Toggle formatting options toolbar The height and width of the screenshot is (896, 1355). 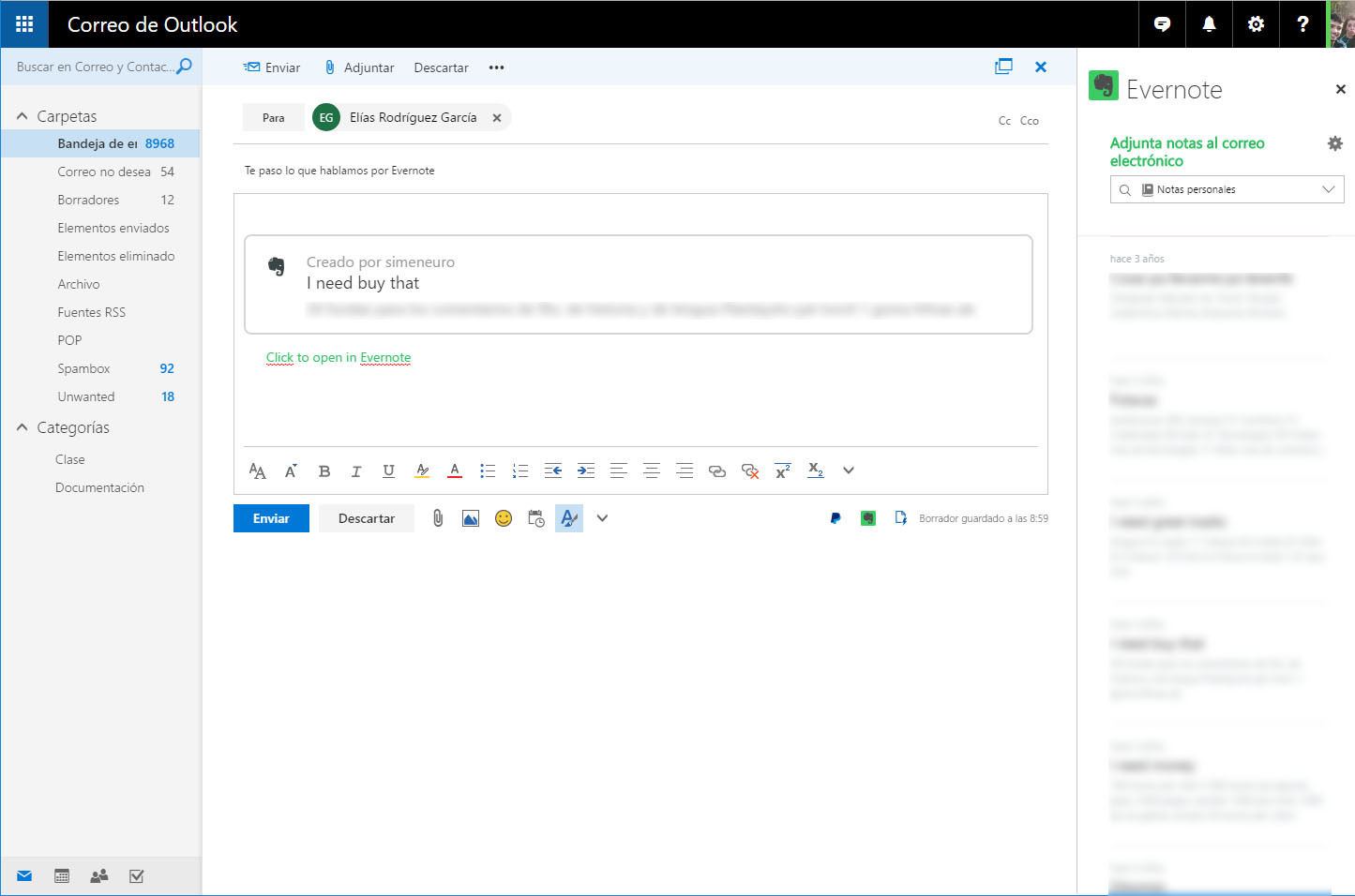pos(569,518)
